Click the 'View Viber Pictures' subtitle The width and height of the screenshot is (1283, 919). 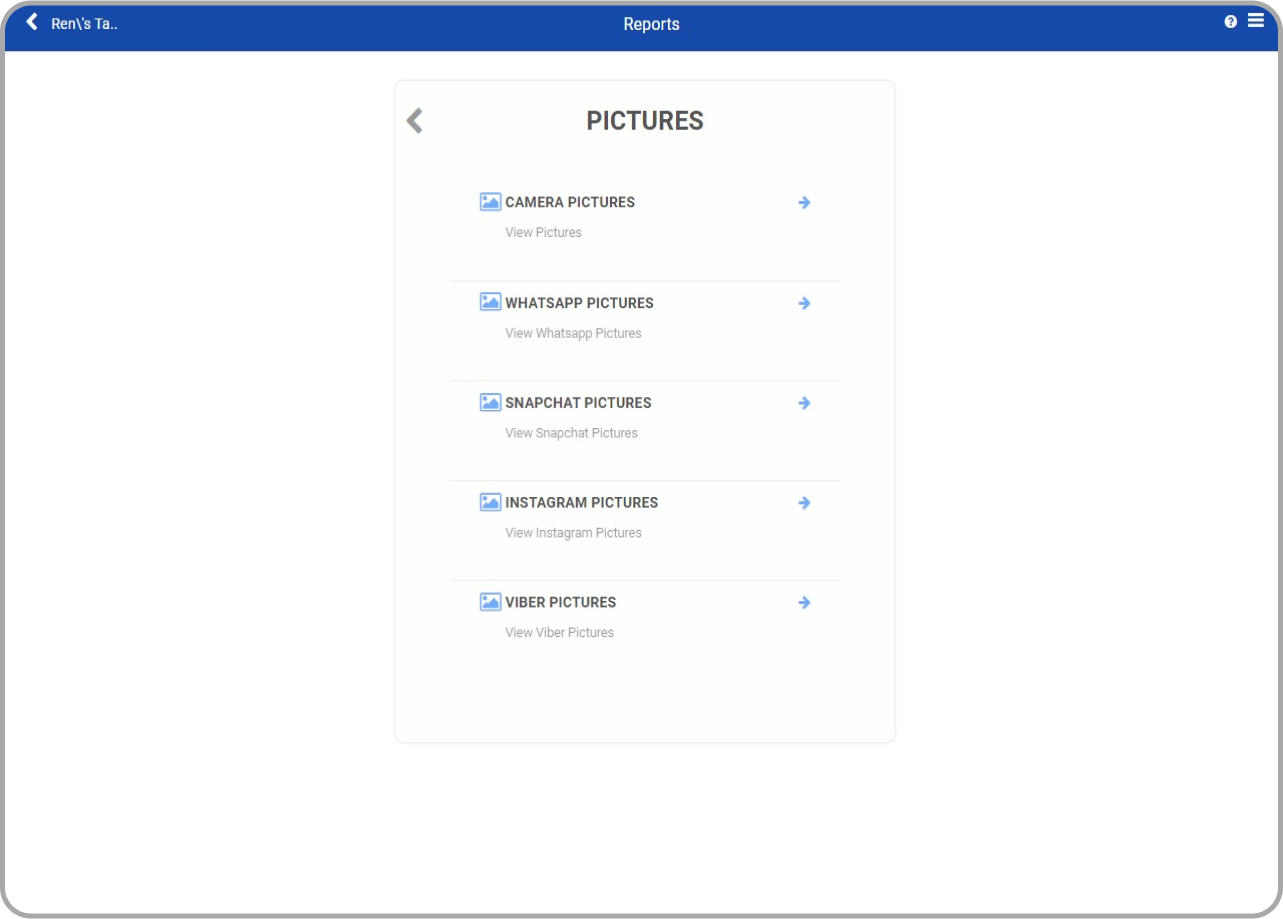559,633
